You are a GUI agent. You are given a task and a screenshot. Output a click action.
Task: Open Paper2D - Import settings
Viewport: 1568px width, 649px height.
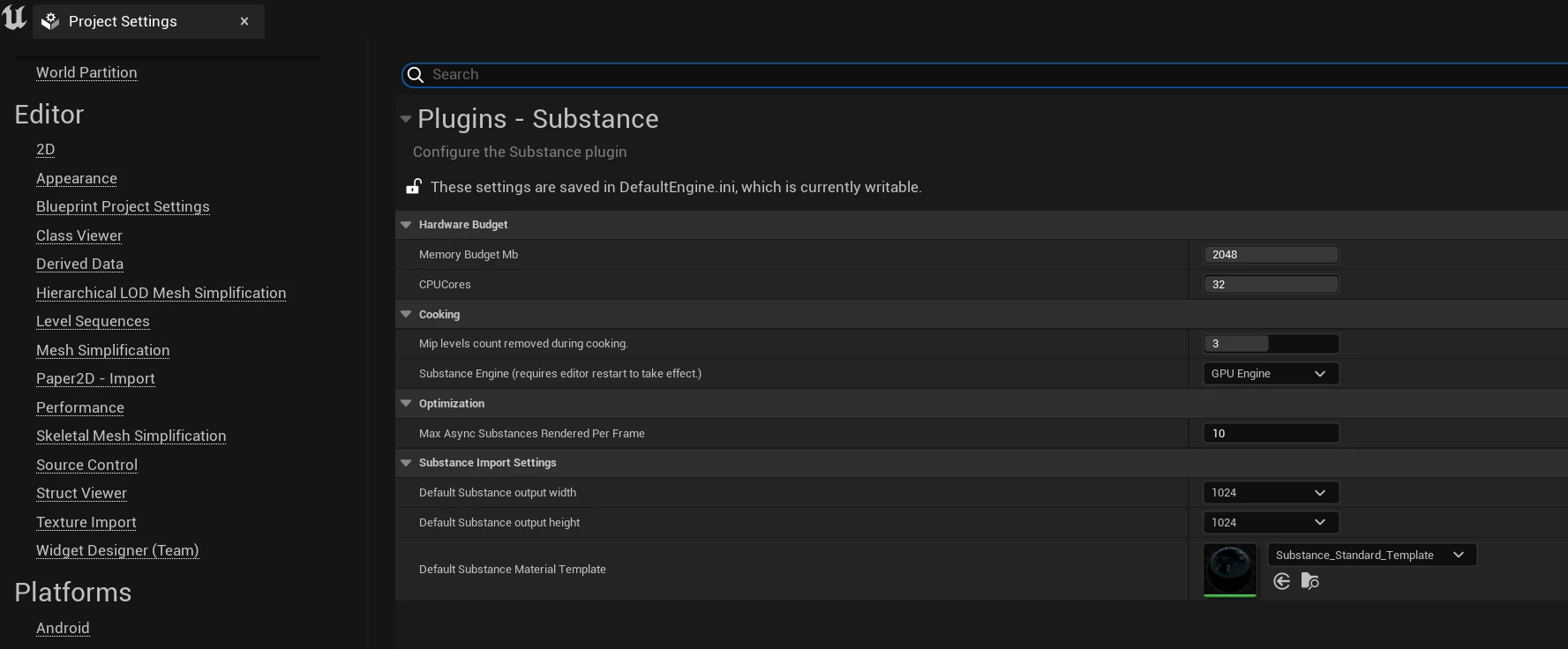(95, 378)
